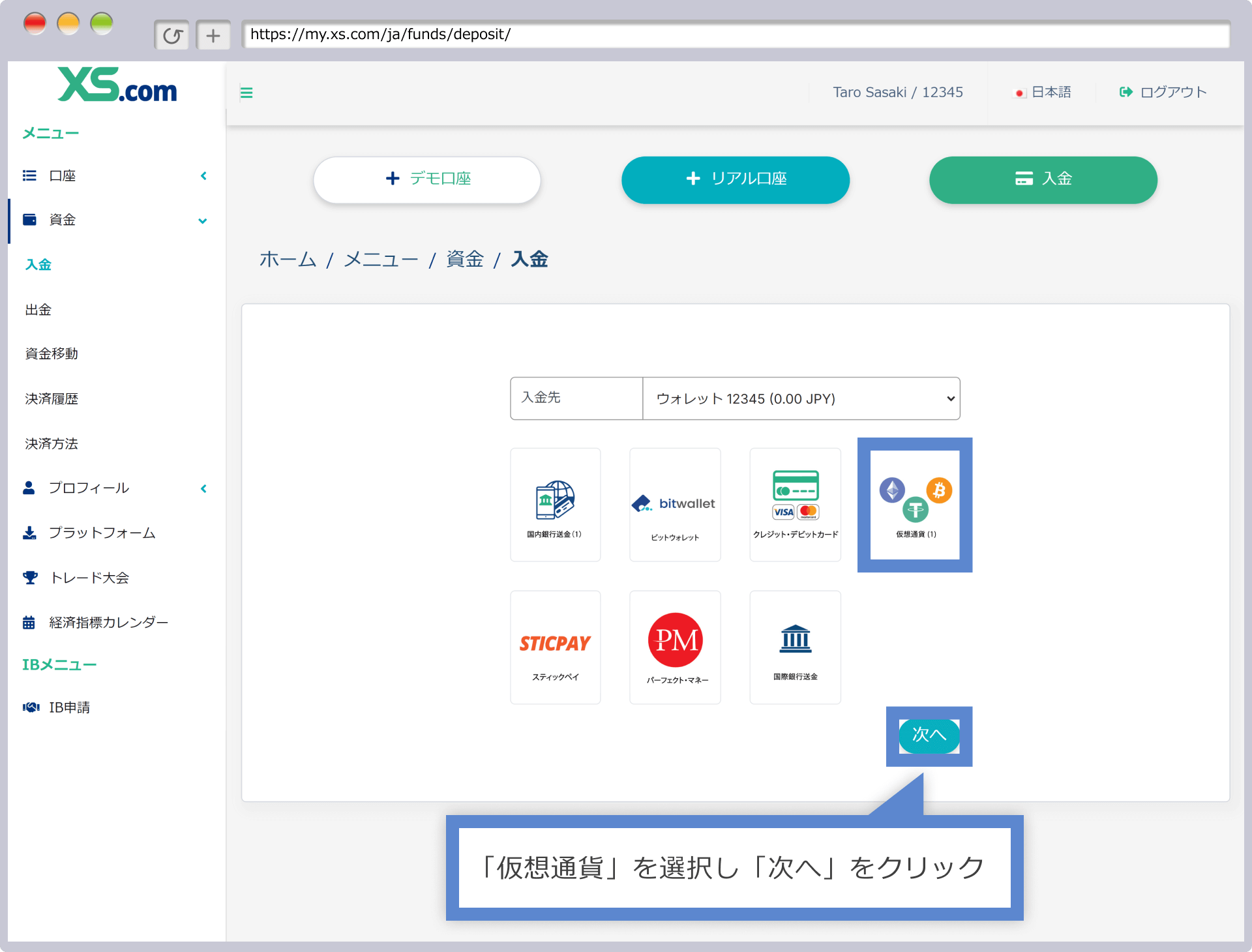The image size is (1252, 952).
Task: Collapse the 資金 submenu chevron
Action: [x=203, y=220]
